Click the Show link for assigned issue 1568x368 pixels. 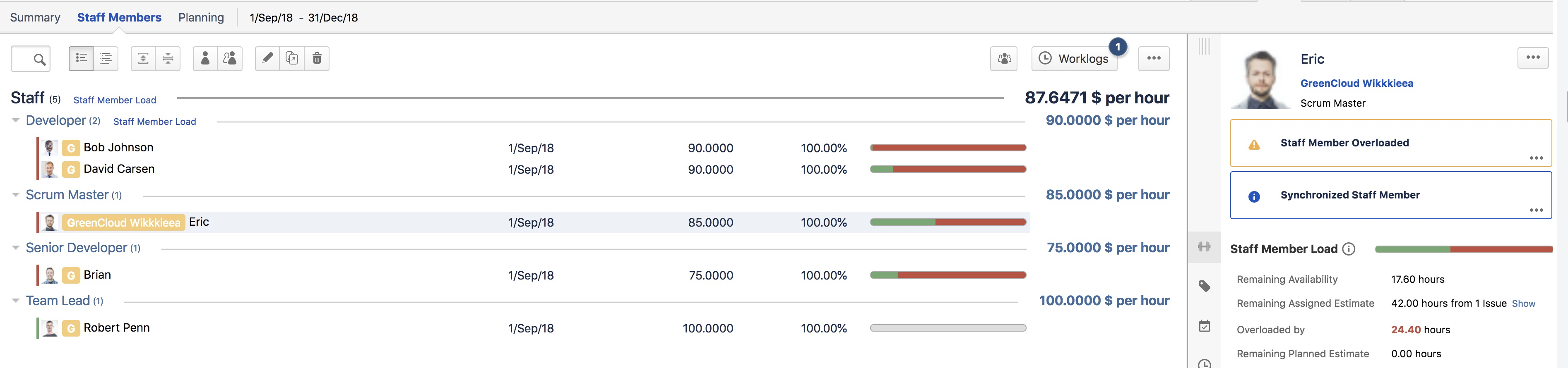pos(1523,303)
